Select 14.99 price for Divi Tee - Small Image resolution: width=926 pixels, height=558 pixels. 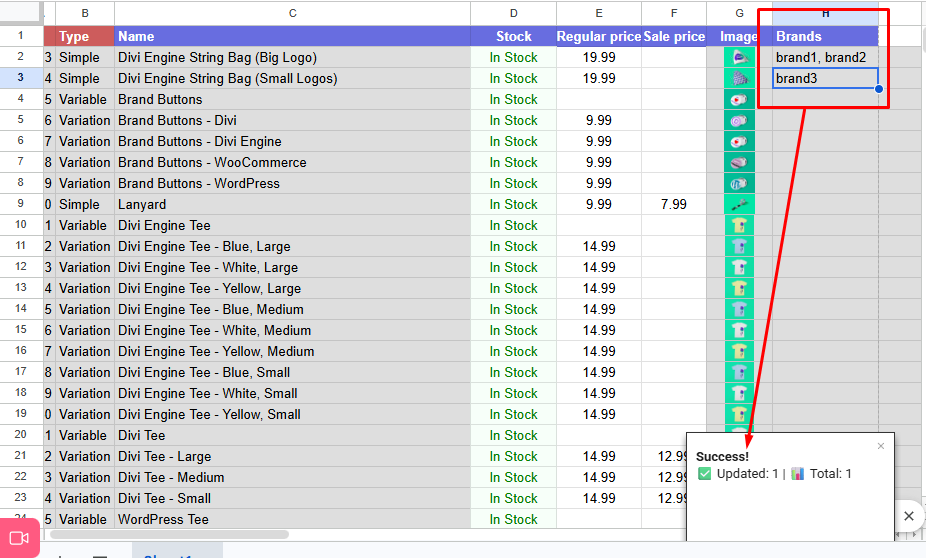point(599,498)
